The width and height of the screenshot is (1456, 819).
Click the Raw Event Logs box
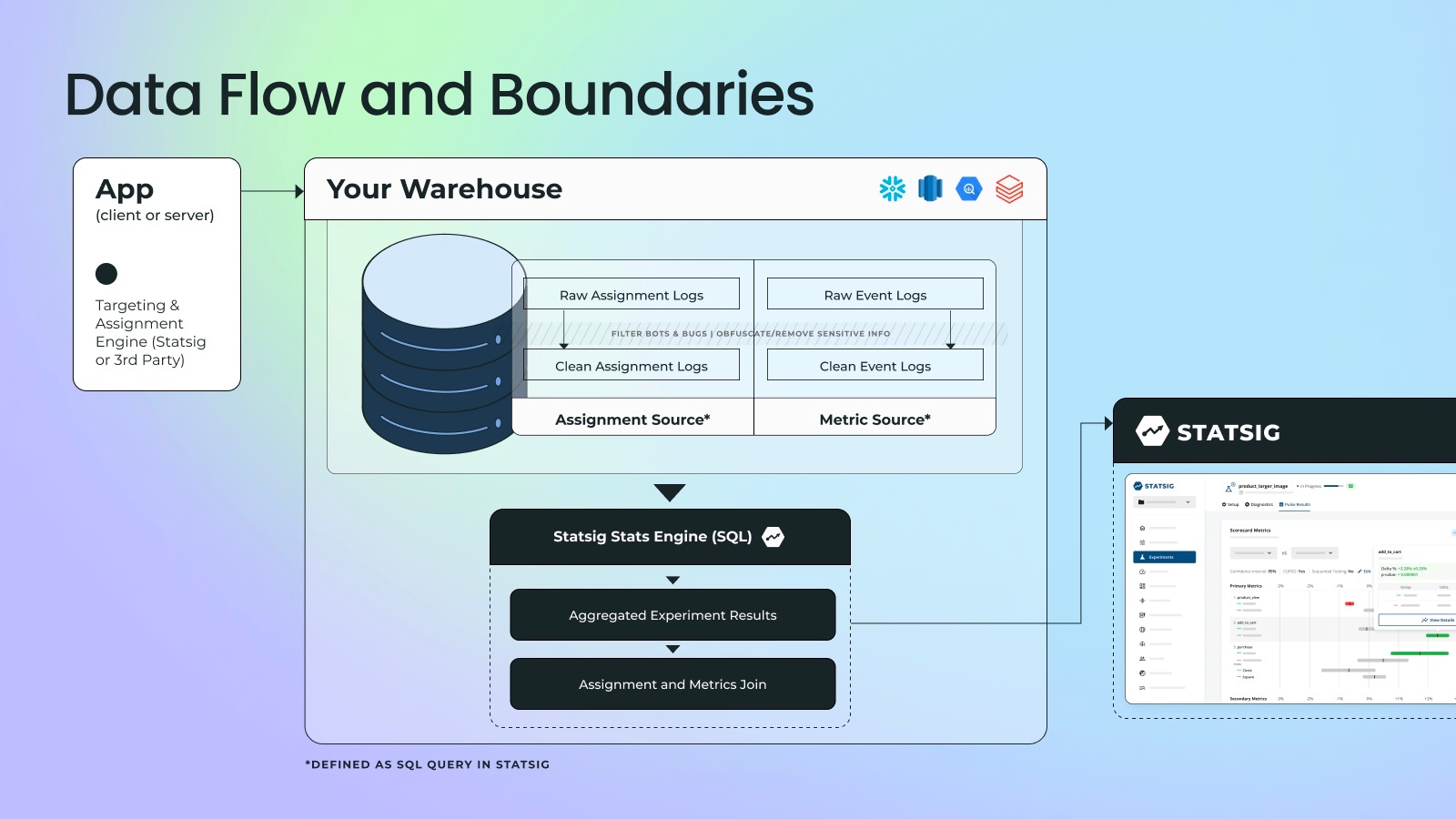pos(875,294)
